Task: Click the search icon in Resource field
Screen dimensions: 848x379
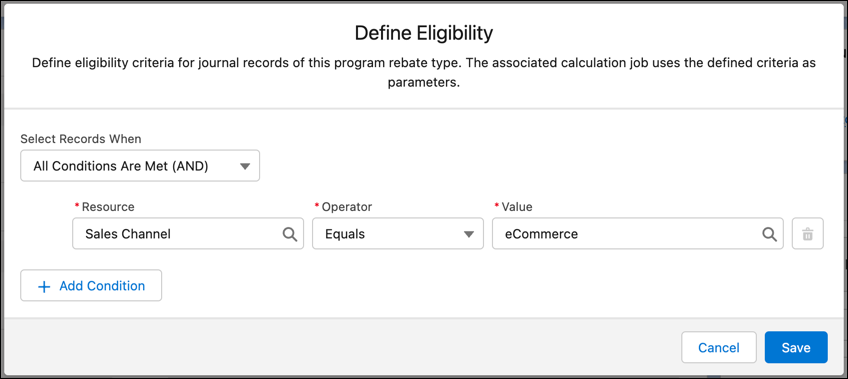Action: click(x=290, y=234)
